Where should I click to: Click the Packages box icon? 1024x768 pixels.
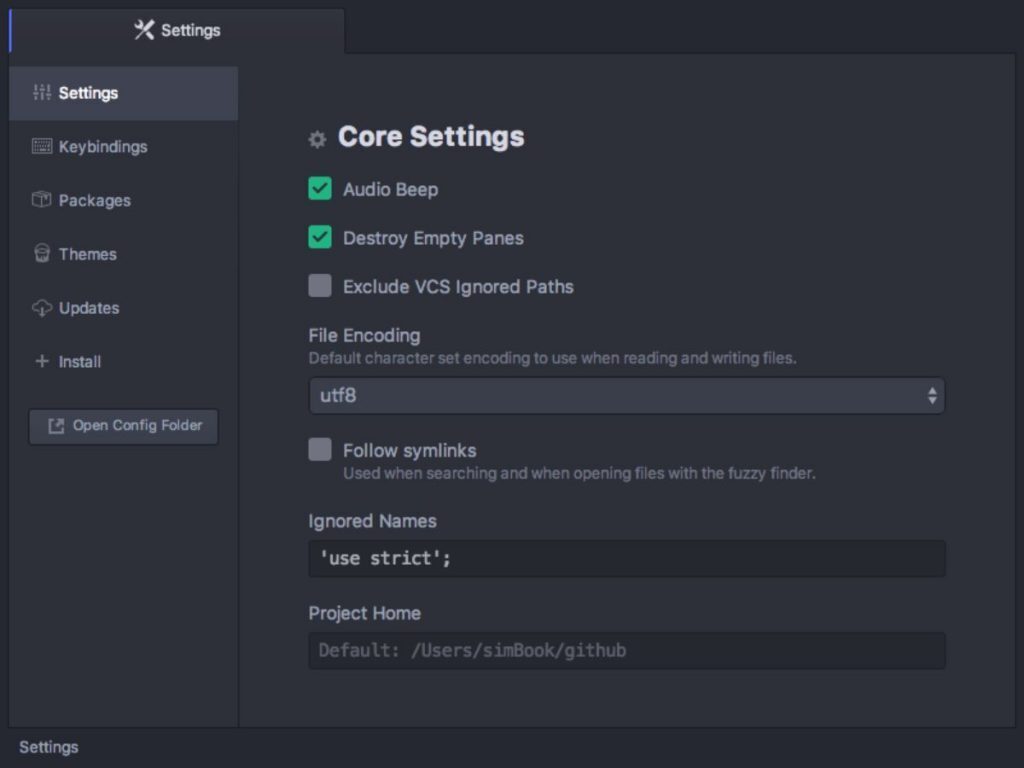(40, 200)
